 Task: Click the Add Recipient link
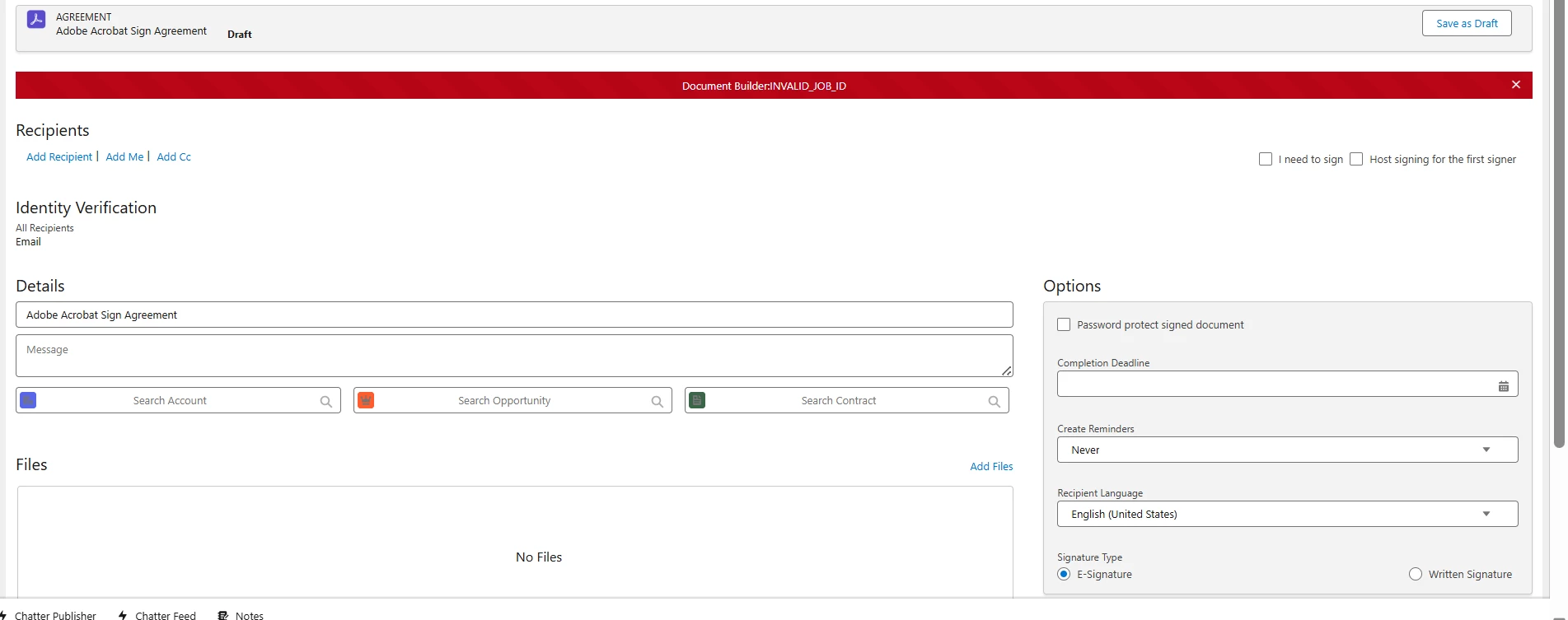click(59, 156)
